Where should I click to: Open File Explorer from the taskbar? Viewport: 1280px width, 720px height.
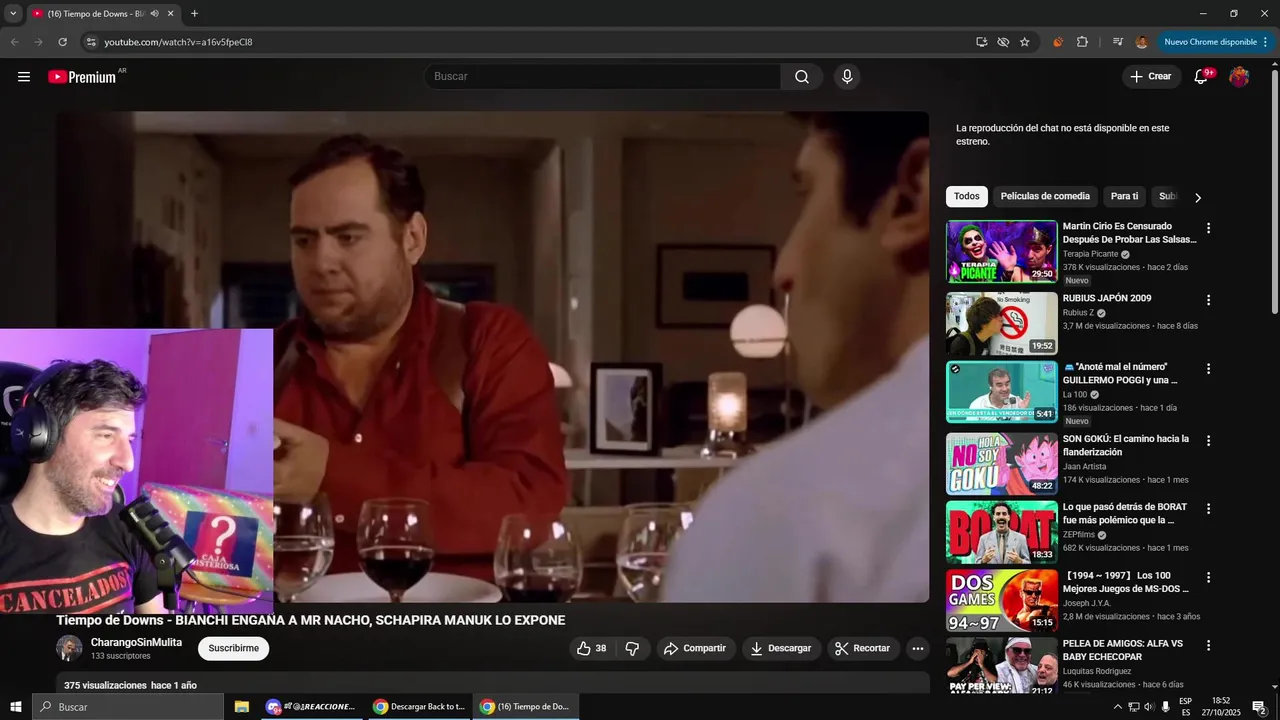point(241,707)
